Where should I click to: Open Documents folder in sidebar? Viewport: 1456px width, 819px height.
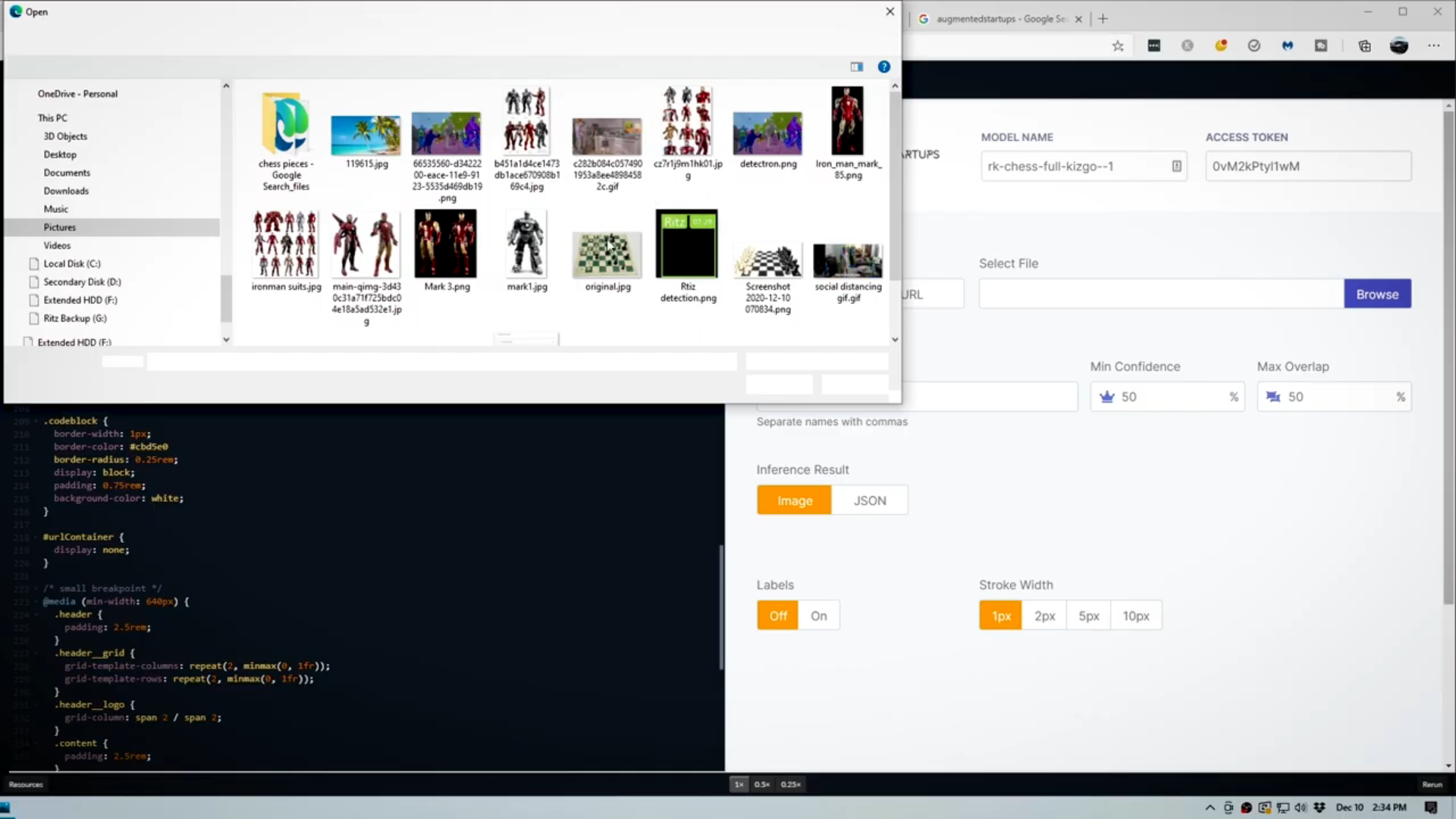(67, 173)
